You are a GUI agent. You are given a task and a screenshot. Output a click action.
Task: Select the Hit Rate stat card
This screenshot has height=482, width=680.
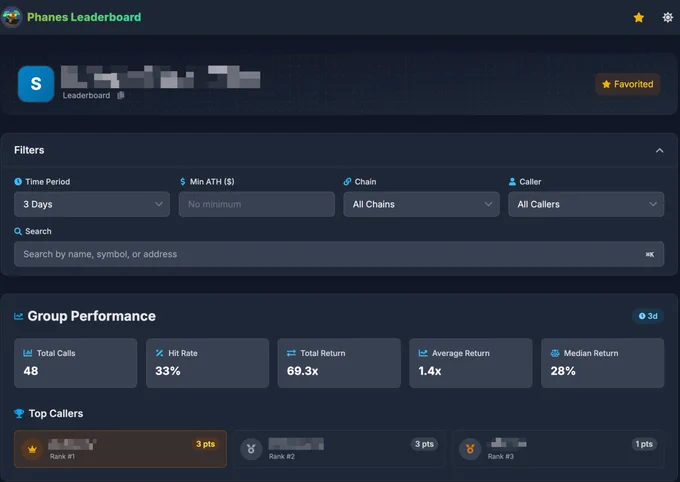click(x=207, y=363)
